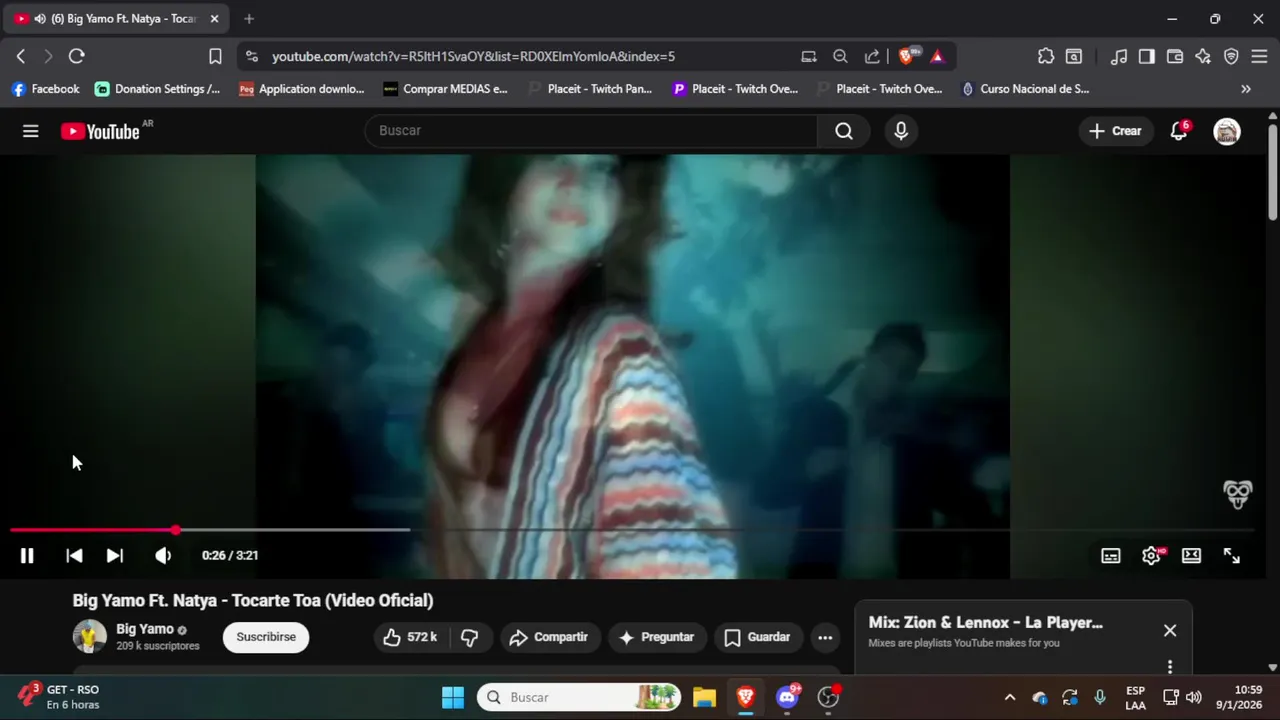The image size is (1280, 720).
Task: Open the mix playlist vertical dots menu
Action: tap(1170, 666)
